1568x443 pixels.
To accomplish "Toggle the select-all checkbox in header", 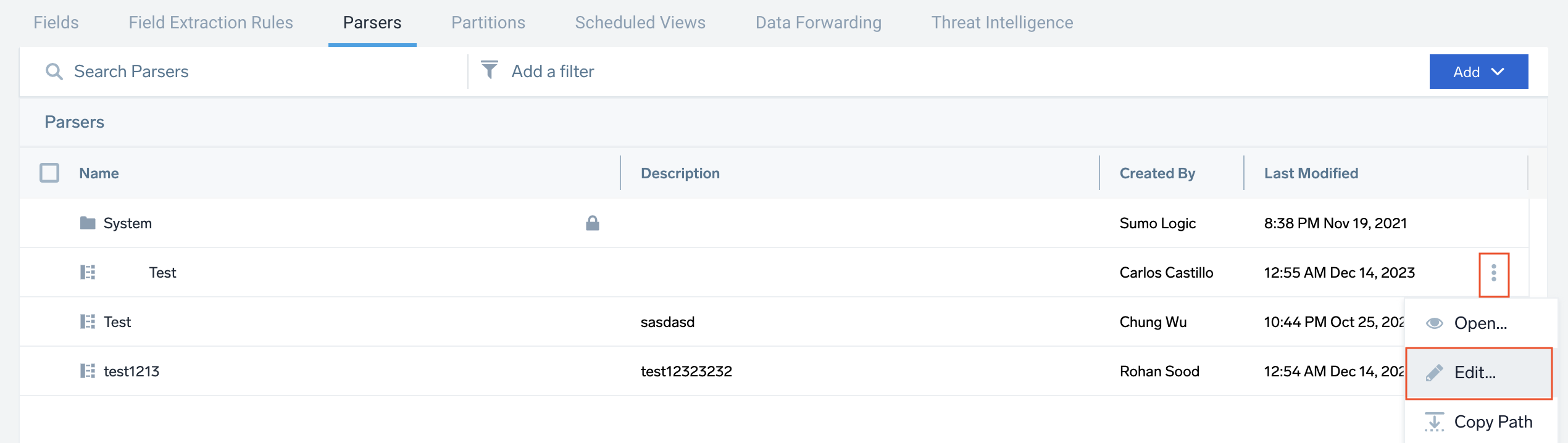I will pyautogui.click(x=49, y=173).
